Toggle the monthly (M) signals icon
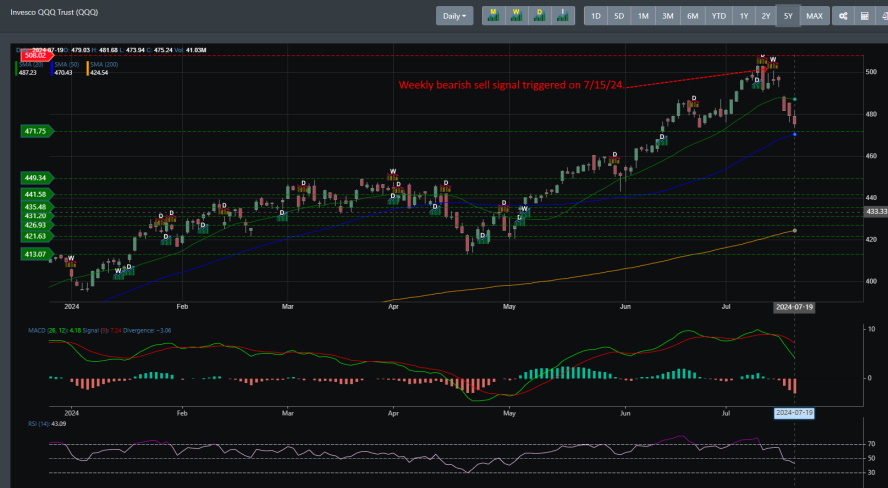The image size is (888, 488). [493, 16]
